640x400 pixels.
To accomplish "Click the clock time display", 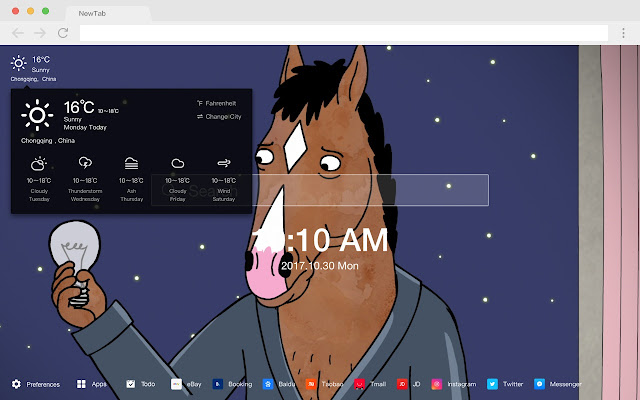I will click(x=320, y=240).
